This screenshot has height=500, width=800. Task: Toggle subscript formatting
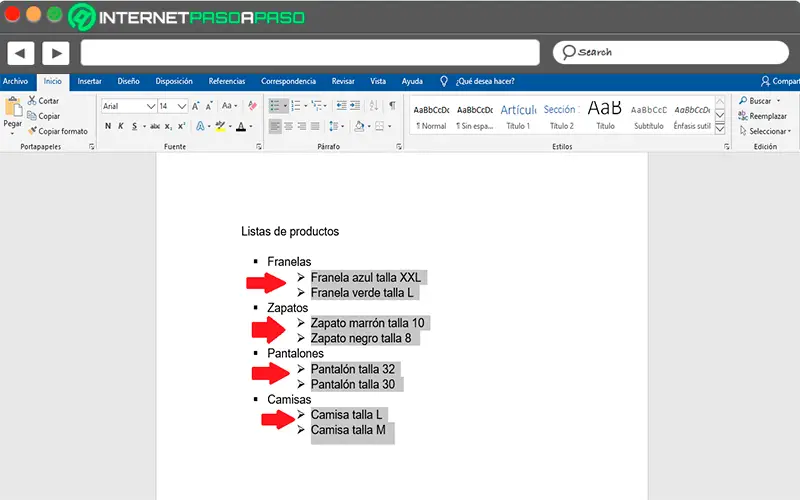click(x=168, y=127)
